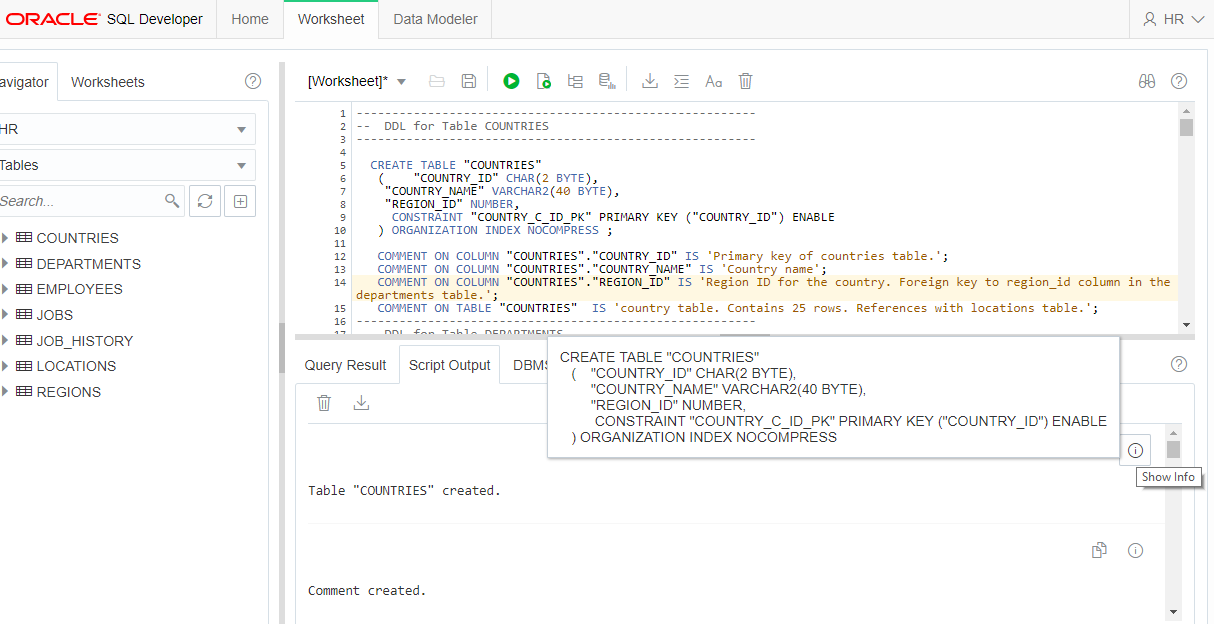The height and width of the screenshot is (624, 1214).
Task: Download the script output
Action: [x=362, y=402]
